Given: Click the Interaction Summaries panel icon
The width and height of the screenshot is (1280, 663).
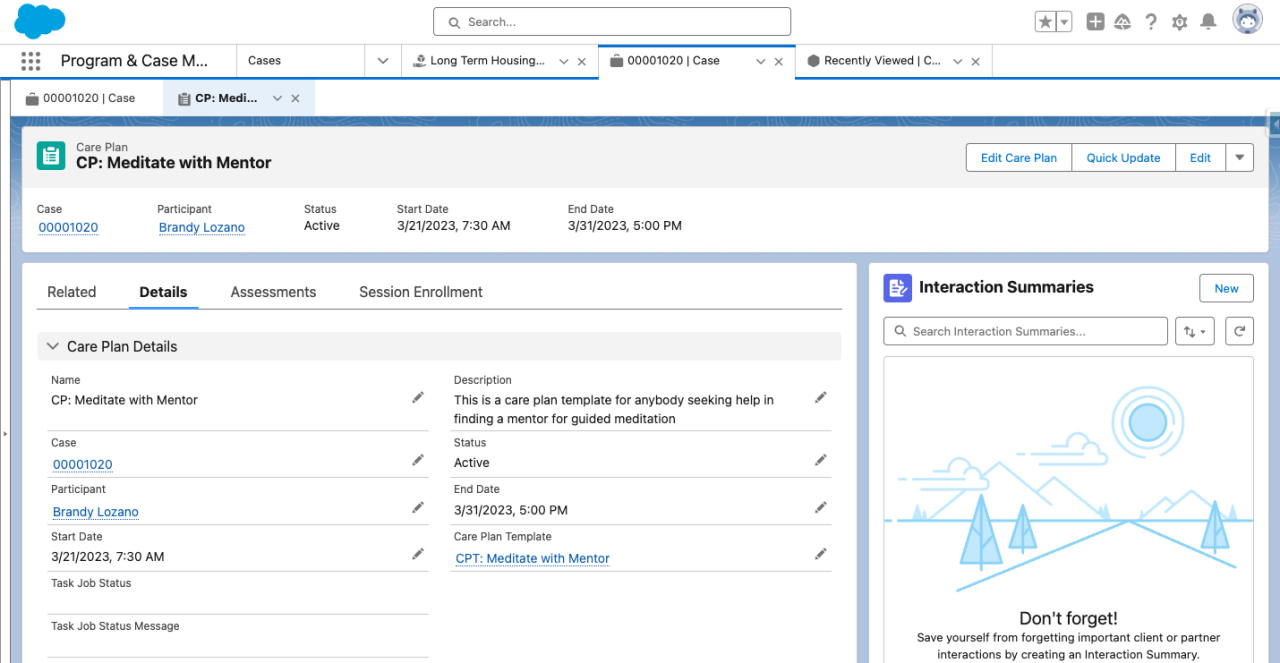Looking at the screenshot, I should [897, 288].
